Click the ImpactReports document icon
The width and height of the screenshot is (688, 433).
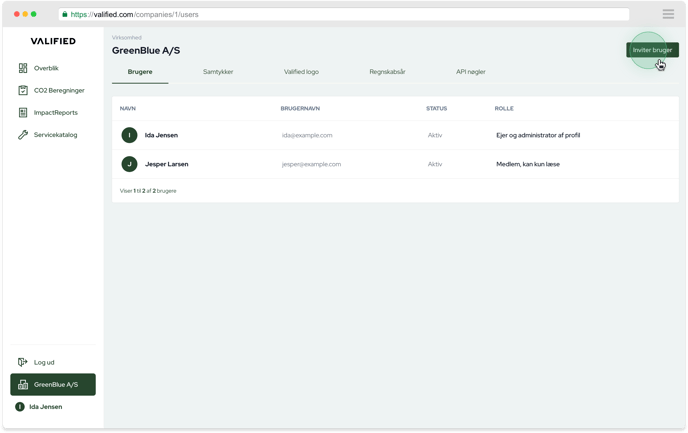(x=23, y=112)
